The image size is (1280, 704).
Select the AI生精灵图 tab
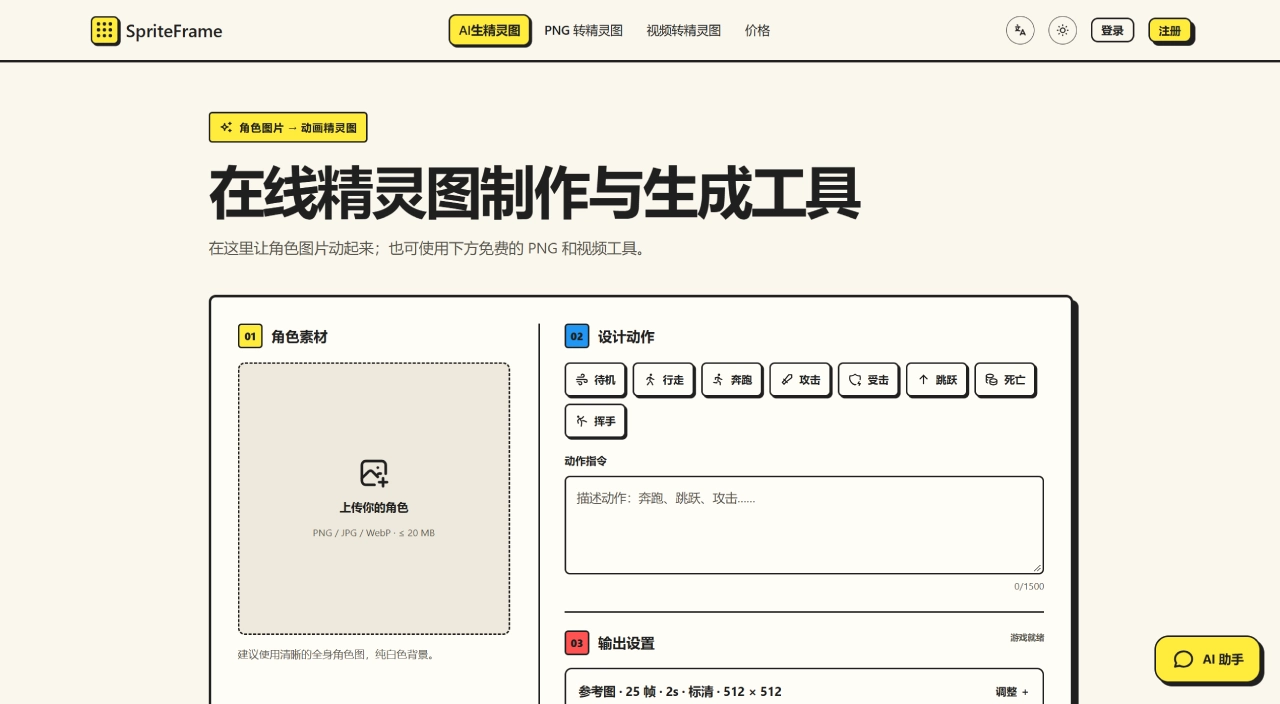click(489, 30)
